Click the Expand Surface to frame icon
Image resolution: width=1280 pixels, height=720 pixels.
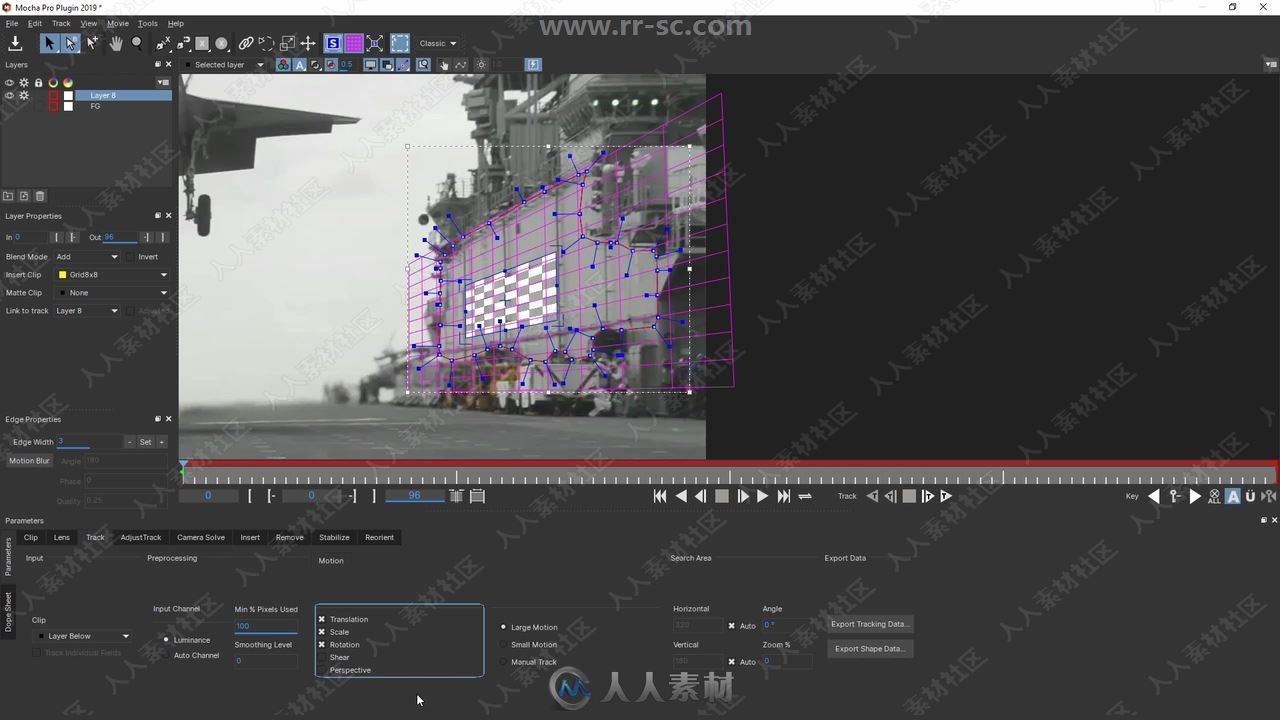[375, 43]
